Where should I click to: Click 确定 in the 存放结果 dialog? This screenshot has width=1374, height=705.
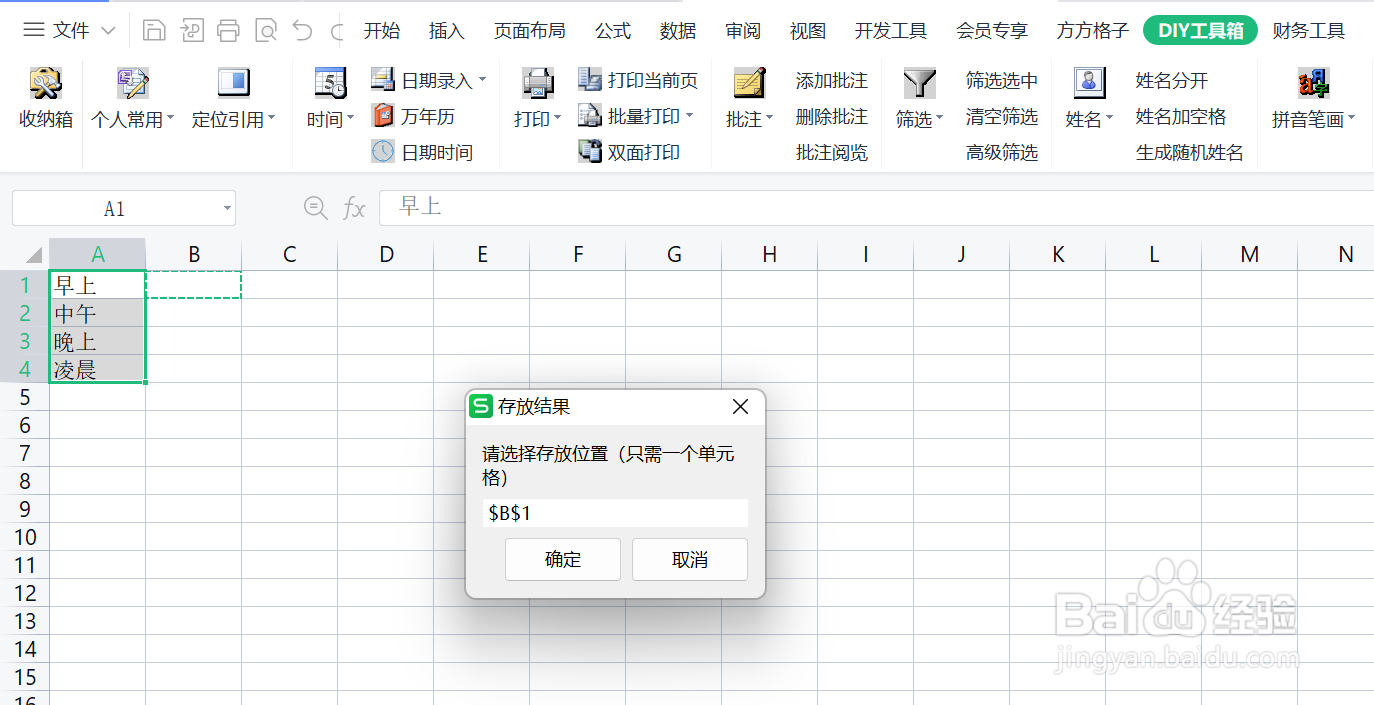click(563, 559)
